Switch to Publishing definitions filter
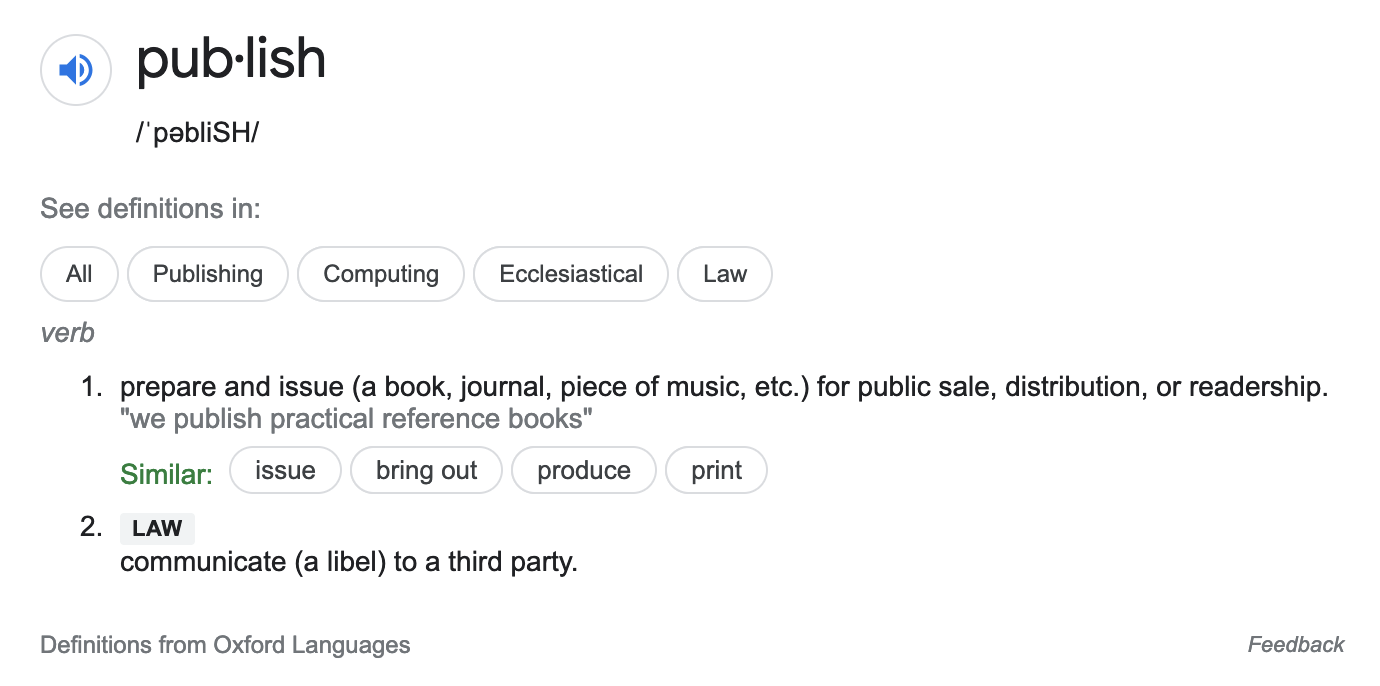Screen dimensions: 1380x686 click(x=208, y=274)
